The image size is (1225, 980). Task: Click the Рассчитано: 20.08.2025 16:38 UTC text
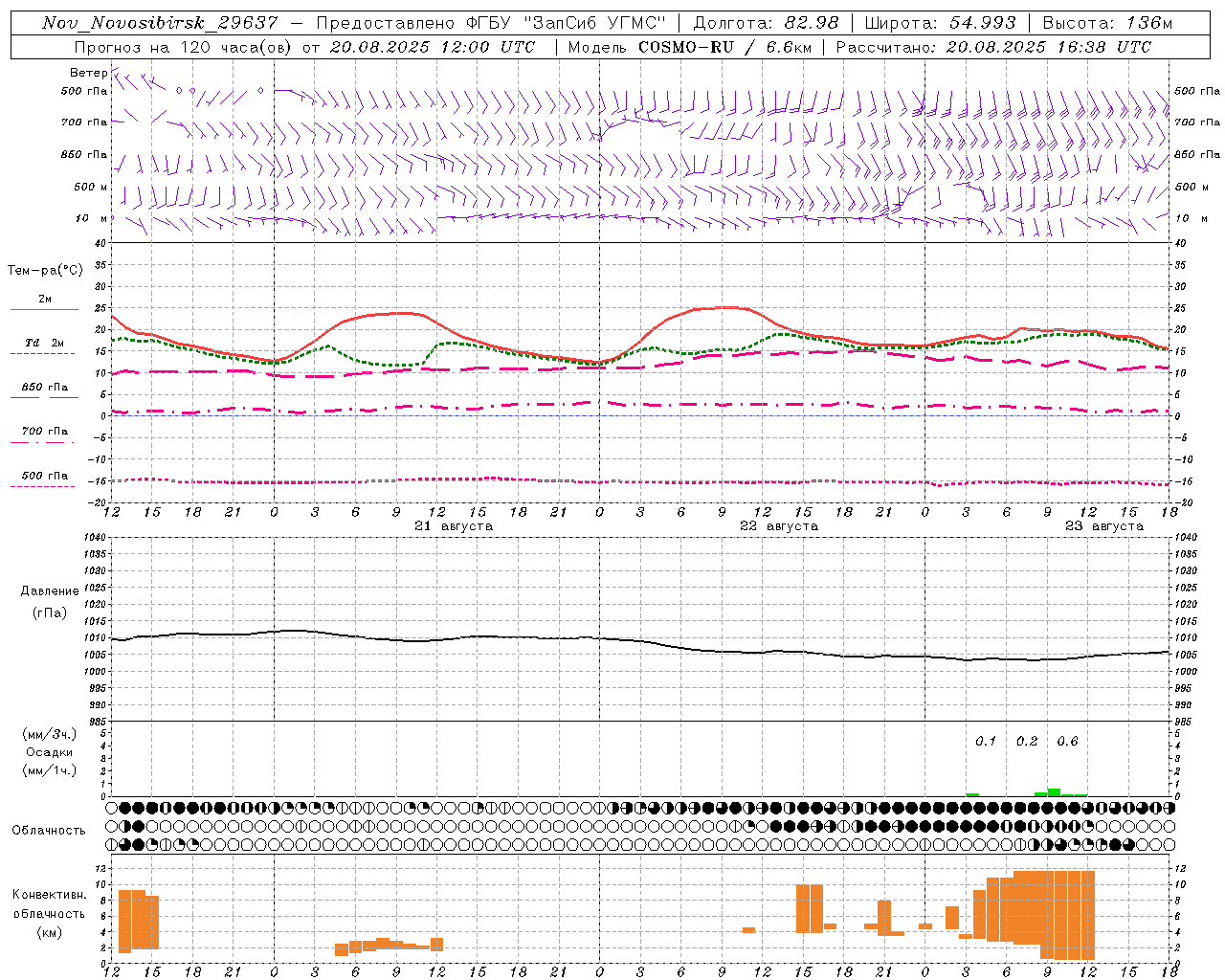pyautogui.click(x=993, y=47)
